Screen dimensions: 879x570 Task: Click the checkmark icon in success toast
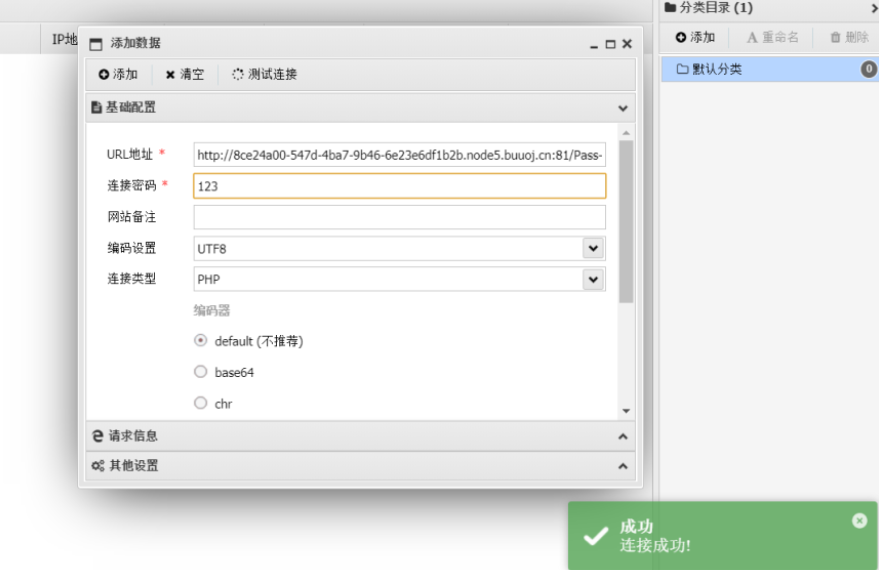pos(595,536)
